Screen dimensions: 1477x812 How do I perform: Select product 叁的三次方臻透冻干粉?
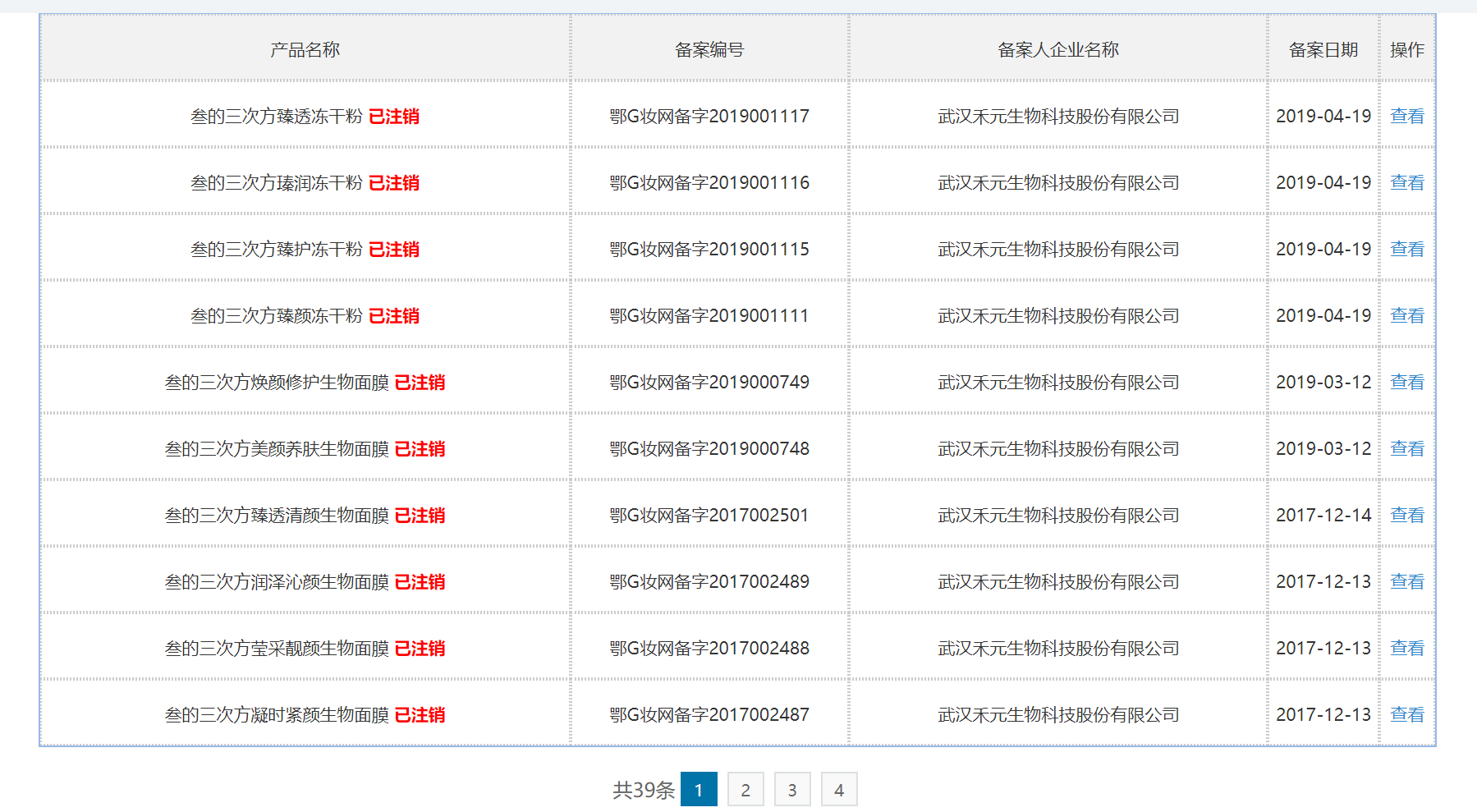277,116
